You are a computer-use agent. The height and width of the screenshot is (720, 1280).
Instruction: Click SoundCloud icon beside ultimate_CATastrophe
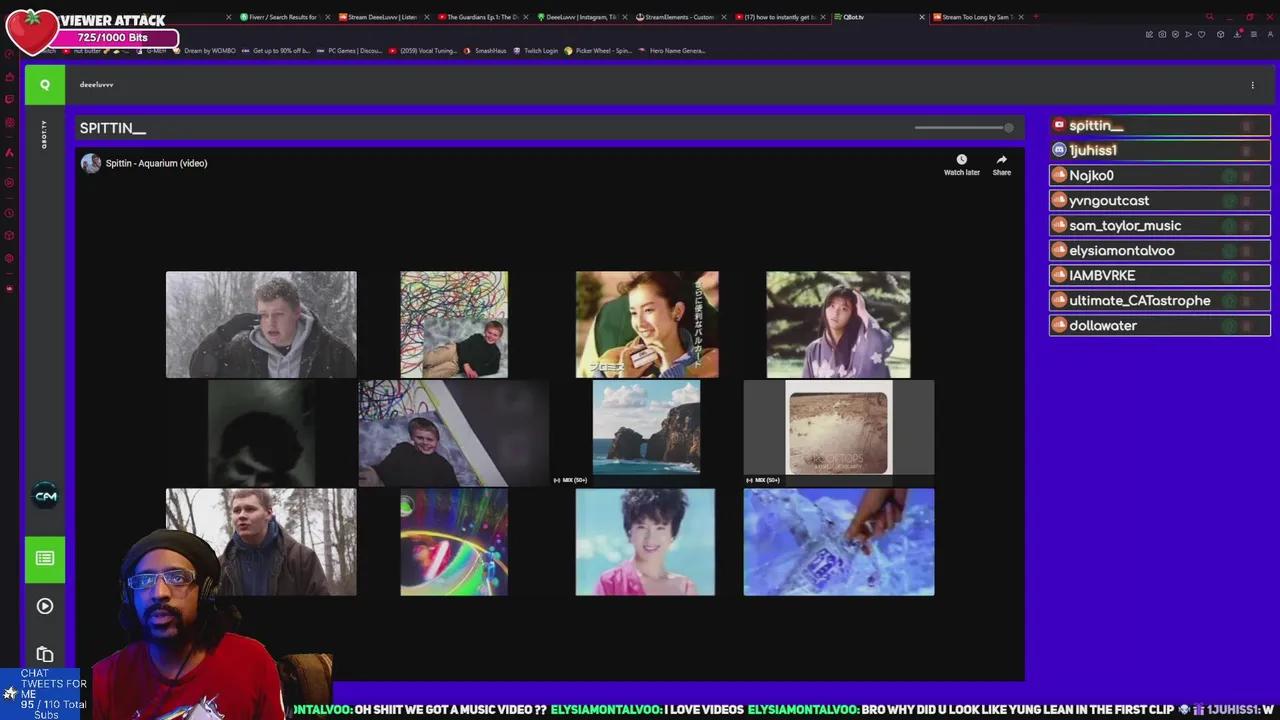click(1059, 300)
